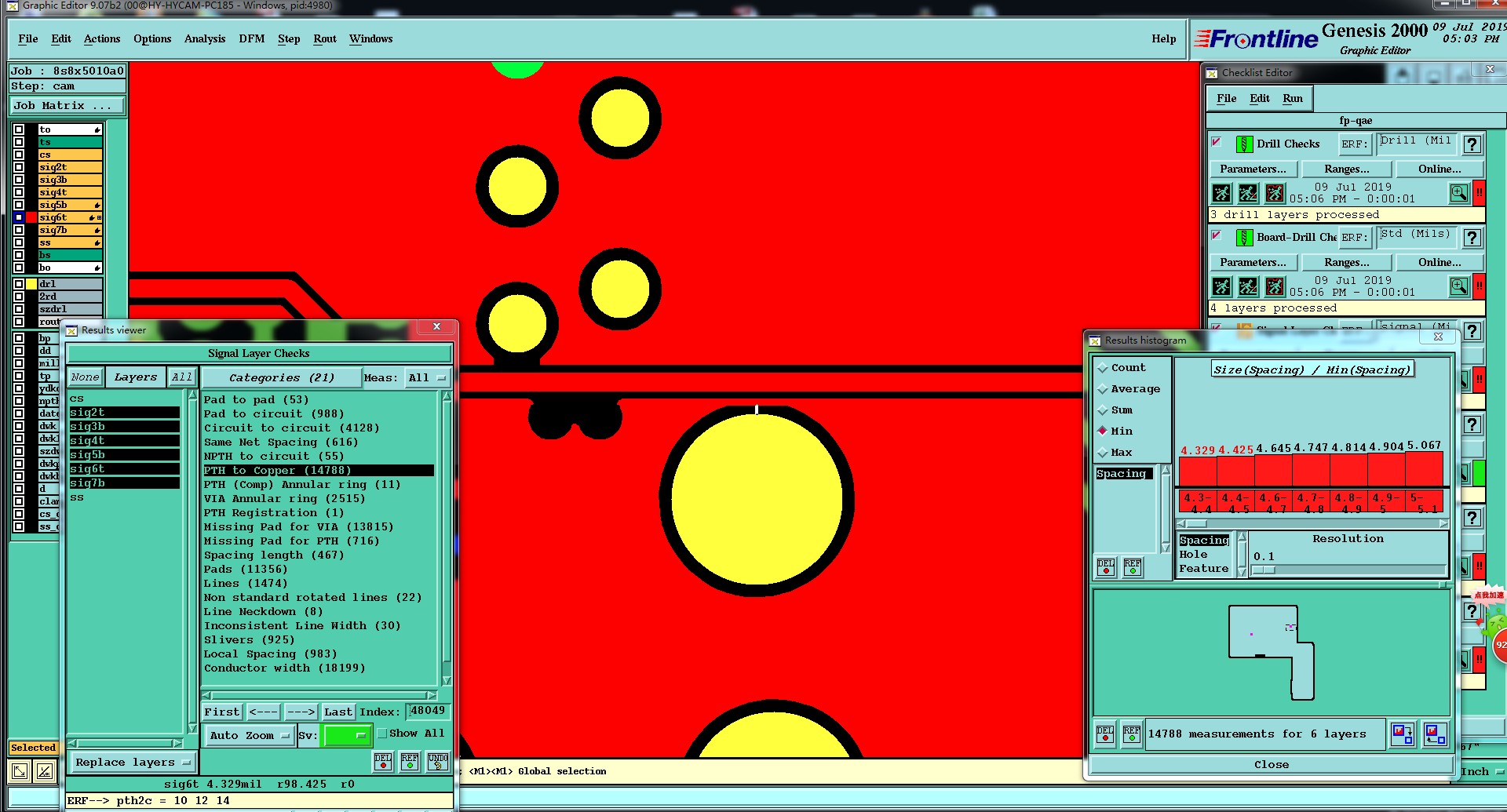Open help for Drill Checks question mark
This screenshot has height=812, width=1507.
[1472, 144]
